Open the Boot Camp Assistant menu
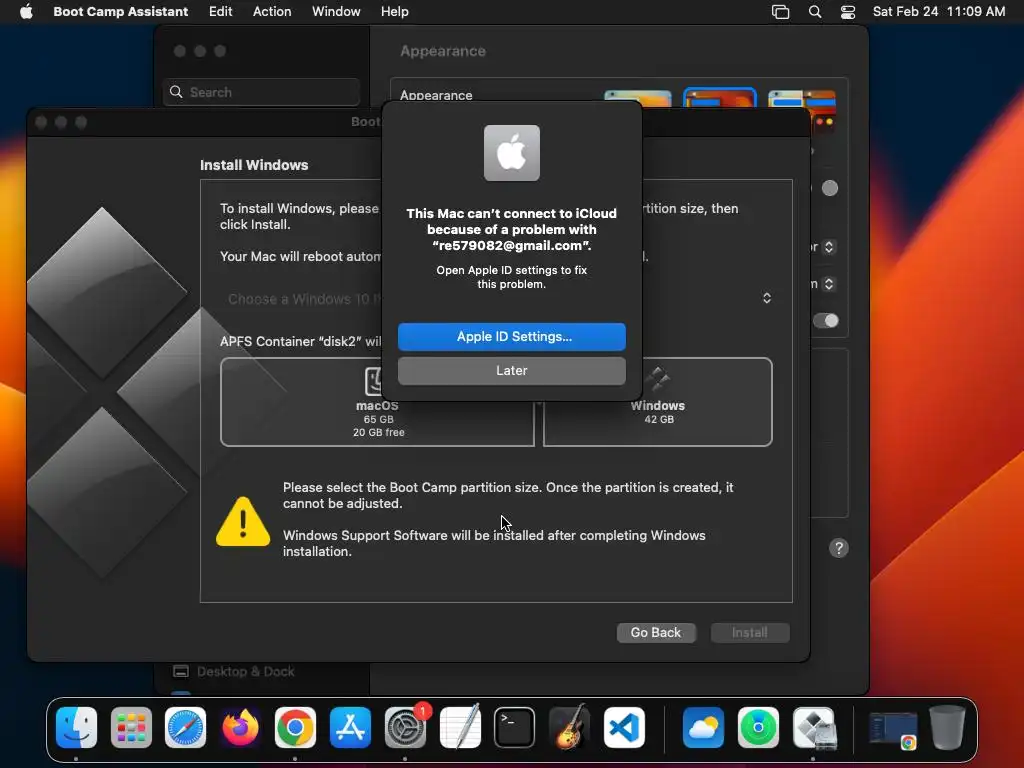 tap(120, 12)
